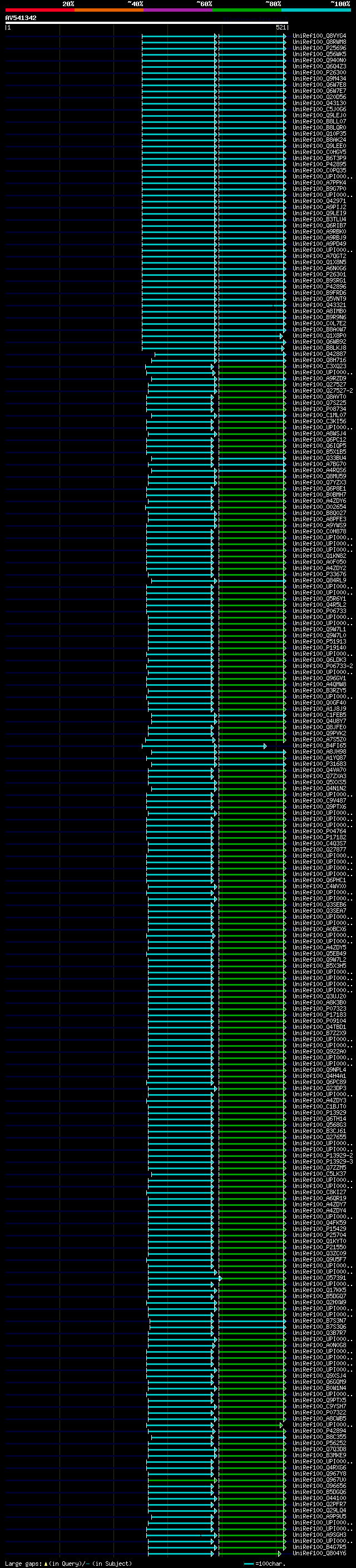Select the UniRef100_Q10P35 label
This screenshot has width=356, height=1568.
tap(319, 134)
